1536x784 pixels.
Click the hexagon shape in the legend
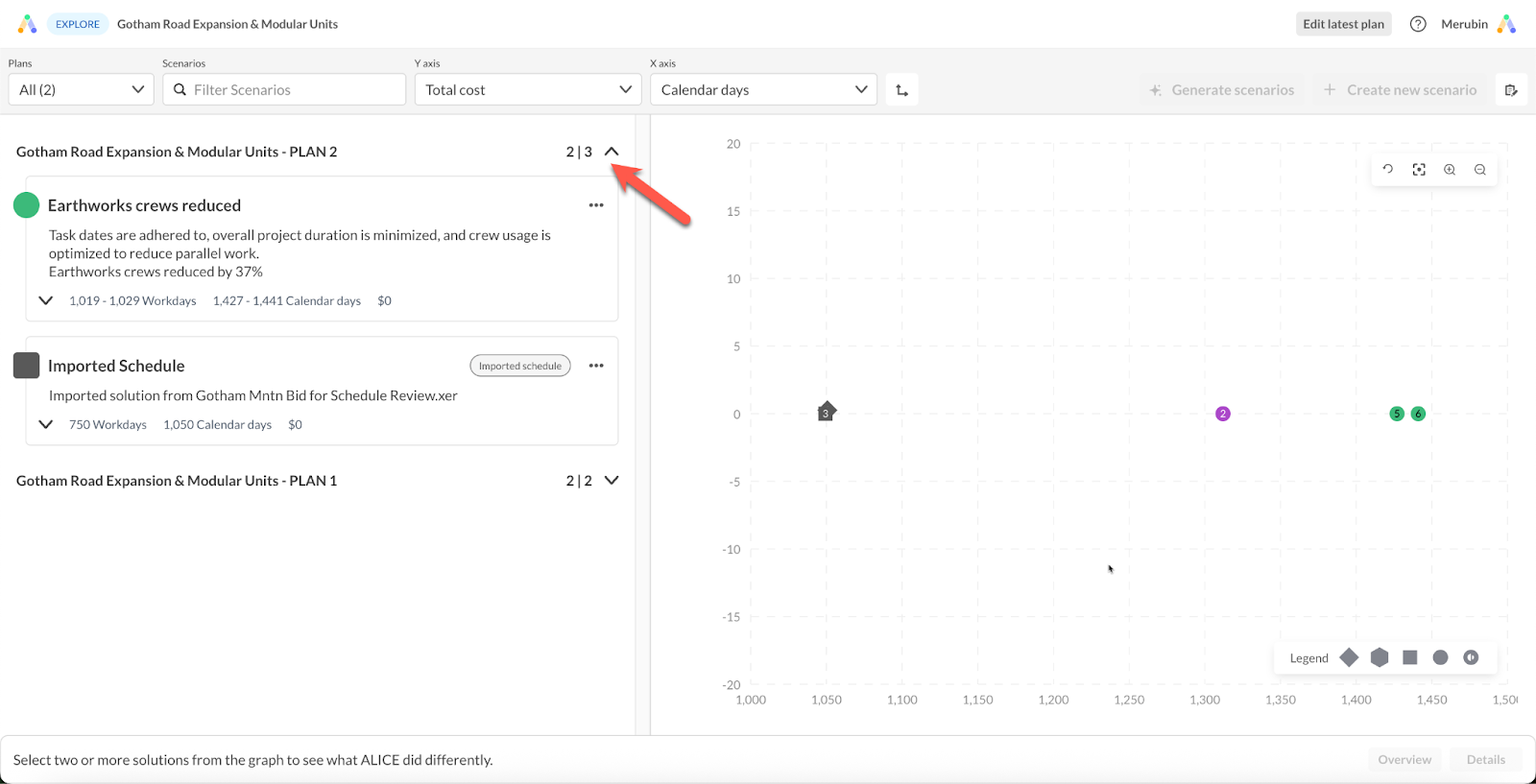pos(1380,657)
